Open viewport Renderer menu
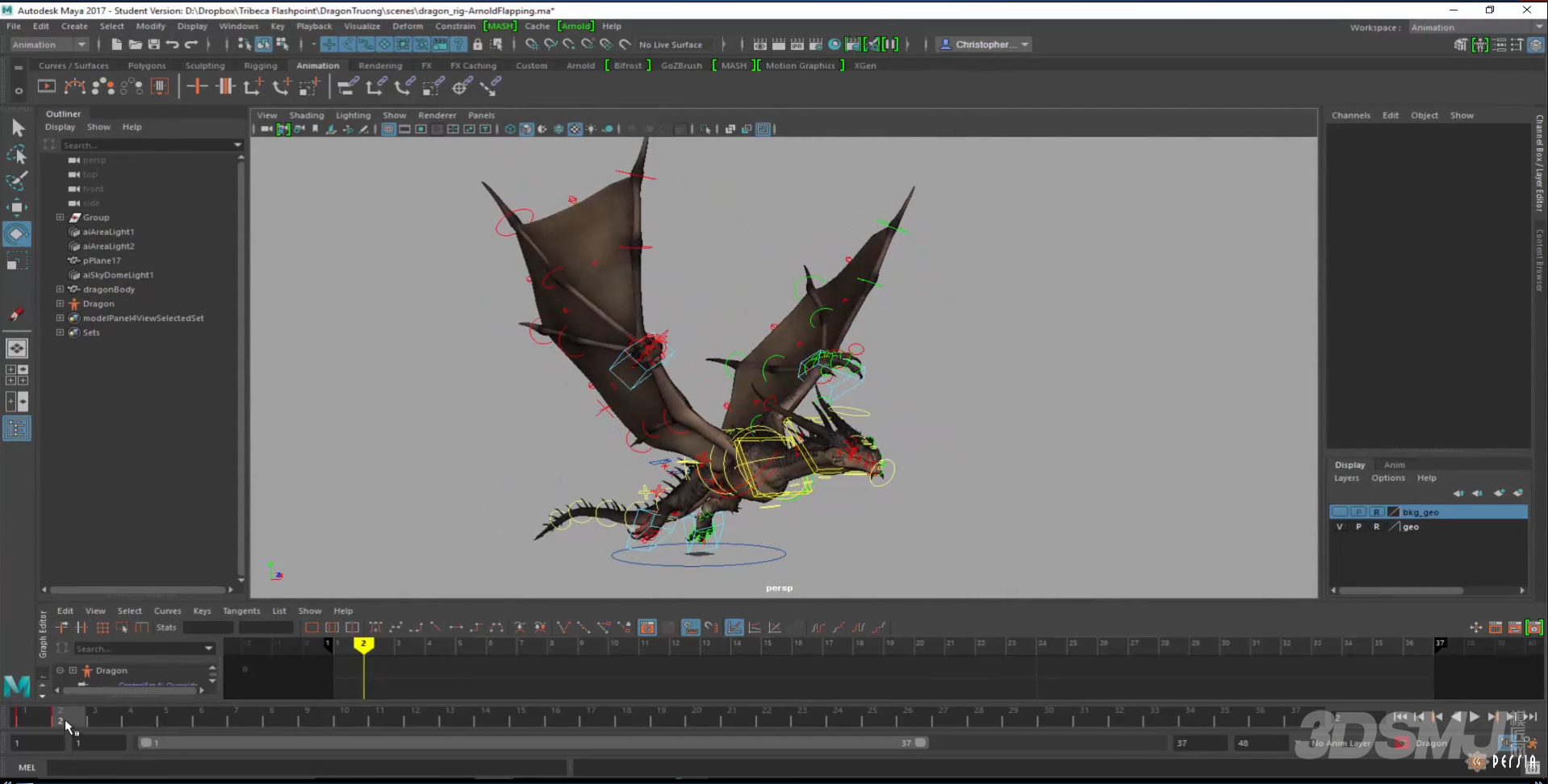The height and width of the screenshot is (784, 1548). tap(437, 115)
